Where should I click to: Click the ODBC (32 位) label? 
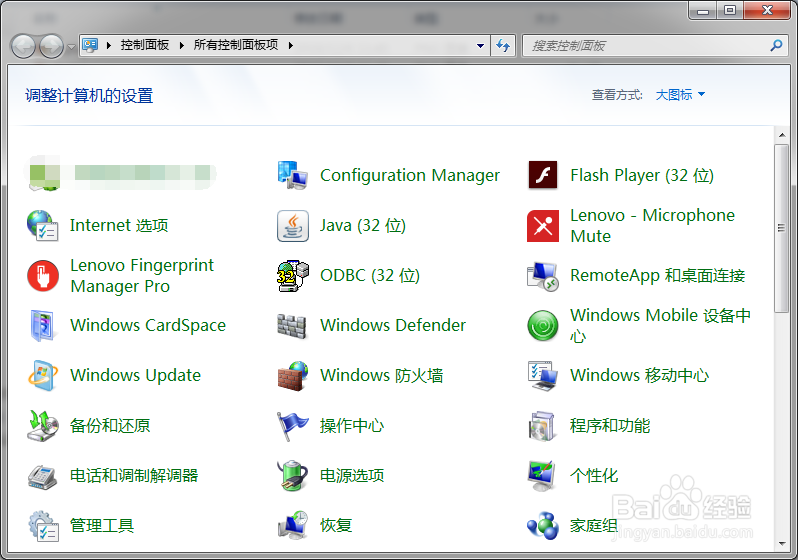(370, 275)
